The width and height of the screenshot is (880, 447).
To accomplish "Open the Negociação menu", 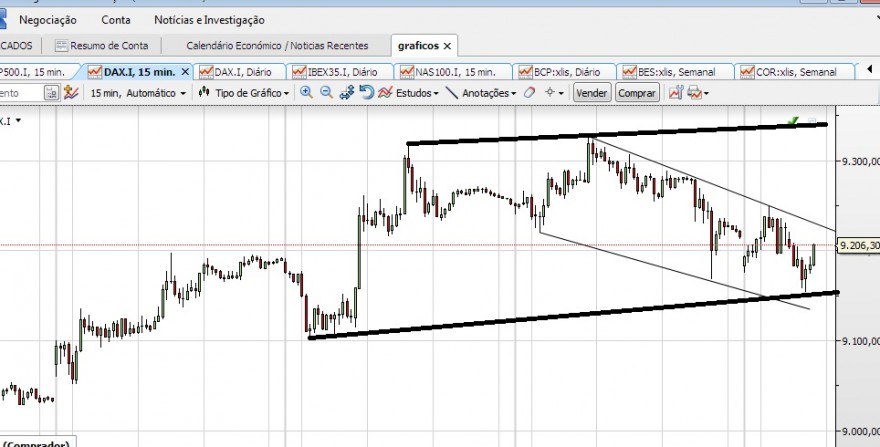I will pyautogui.click(x=48, y=20).
